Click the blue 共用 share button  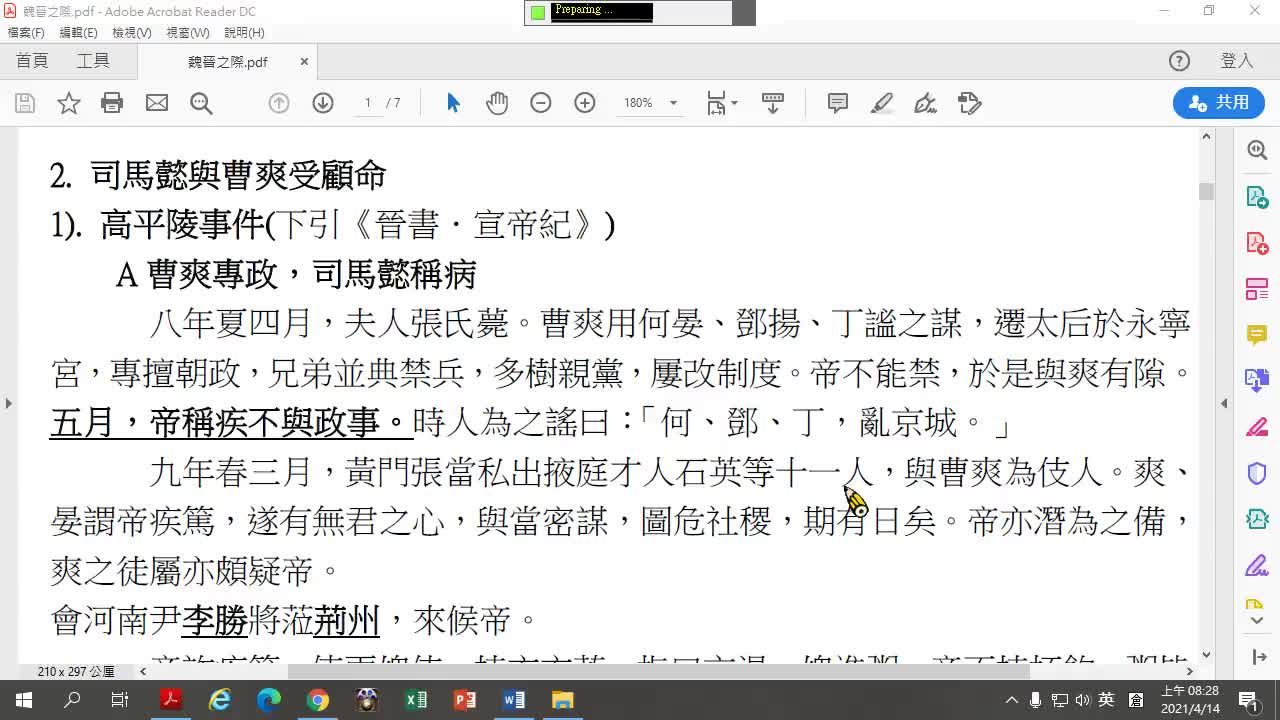(1218, 103)
